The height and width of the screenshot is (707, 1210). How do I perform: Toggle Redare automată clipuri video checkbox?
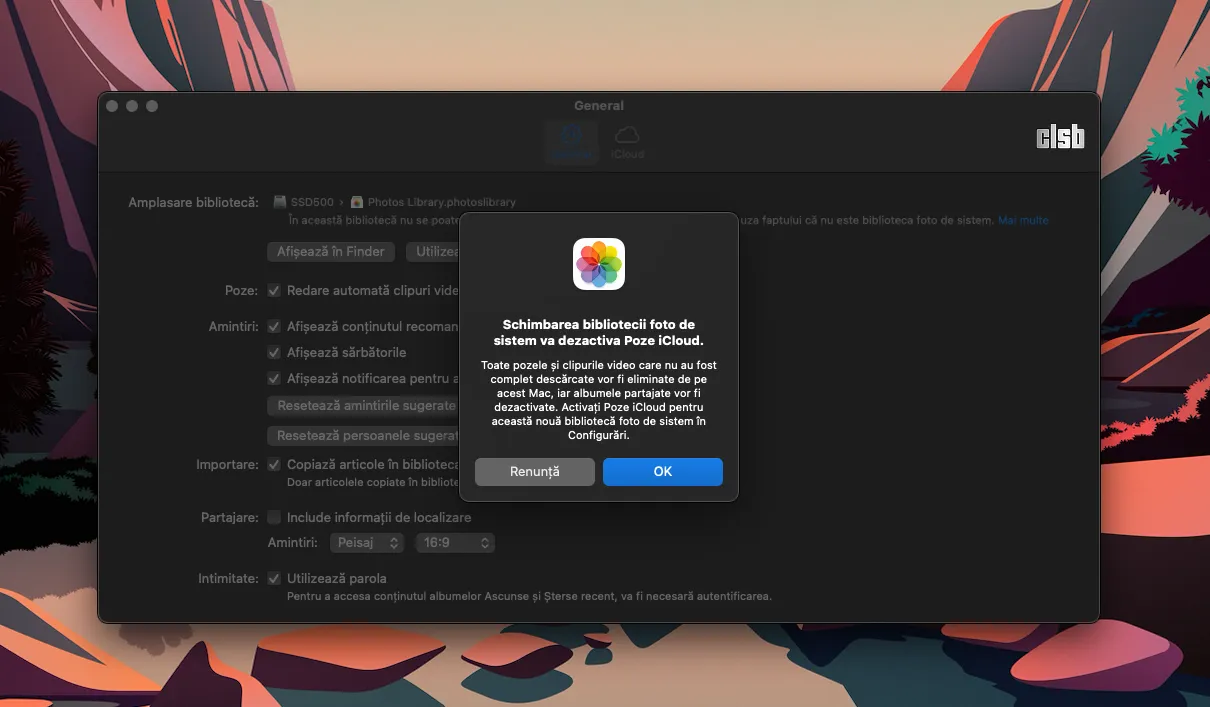coord(274,291)
